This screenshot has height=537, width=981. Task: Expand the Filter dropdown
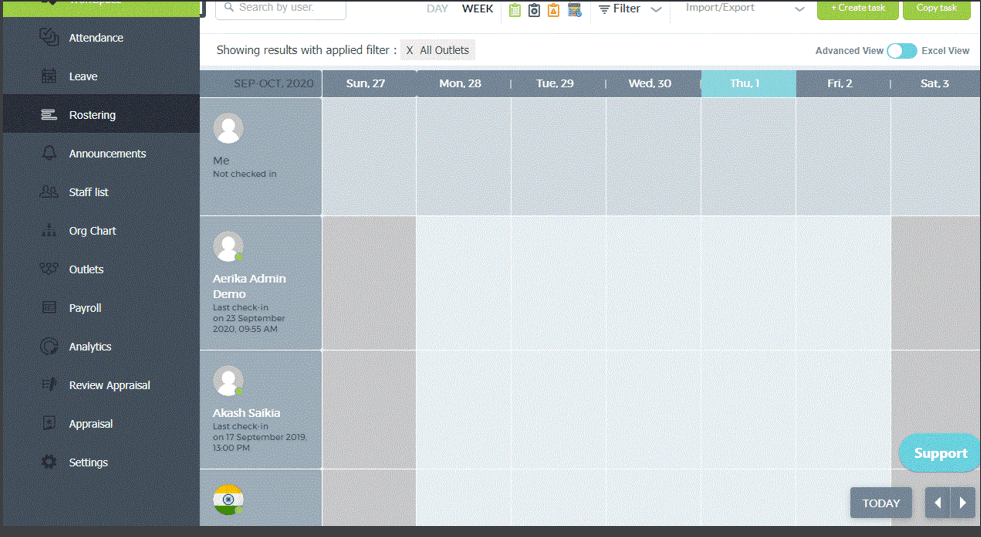coord(630,9)
